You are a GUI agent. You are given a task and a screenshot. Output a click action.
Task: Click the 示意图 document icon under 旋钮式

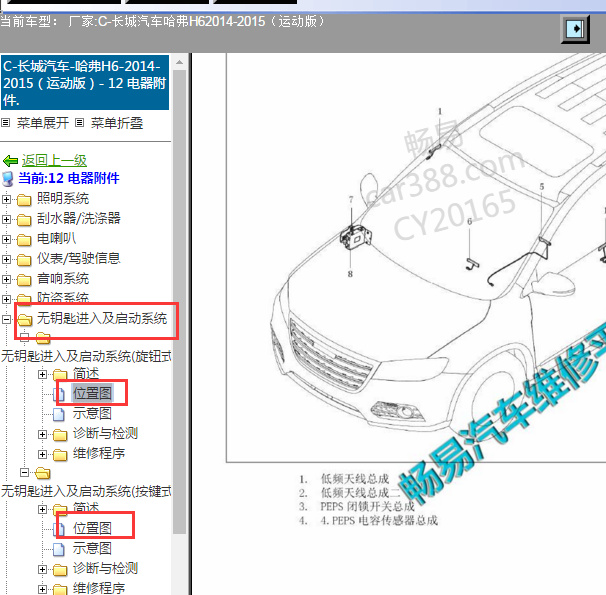(59, 414)
